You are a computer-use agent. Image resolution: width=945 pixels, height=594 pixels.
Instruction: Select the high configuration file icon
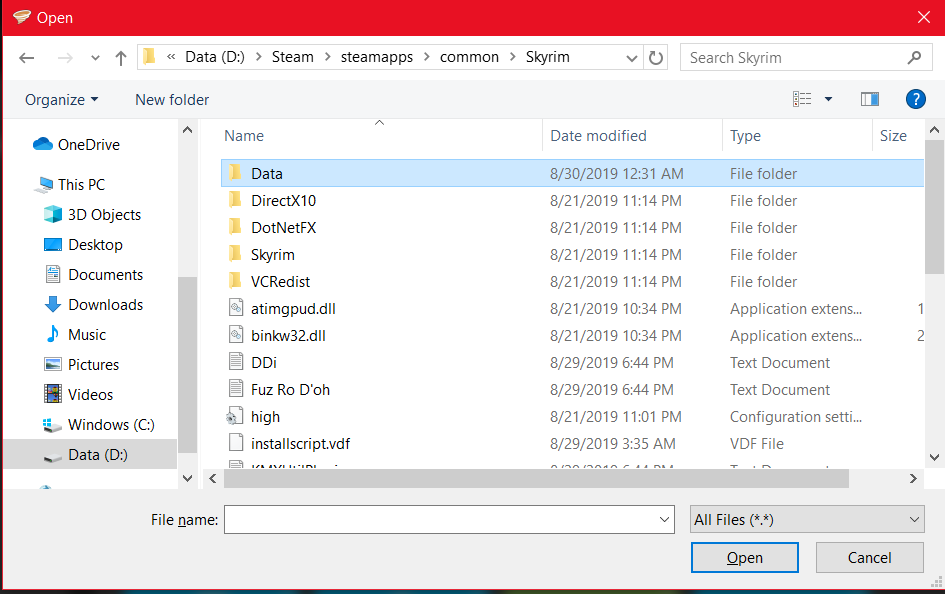coord(234,417)
